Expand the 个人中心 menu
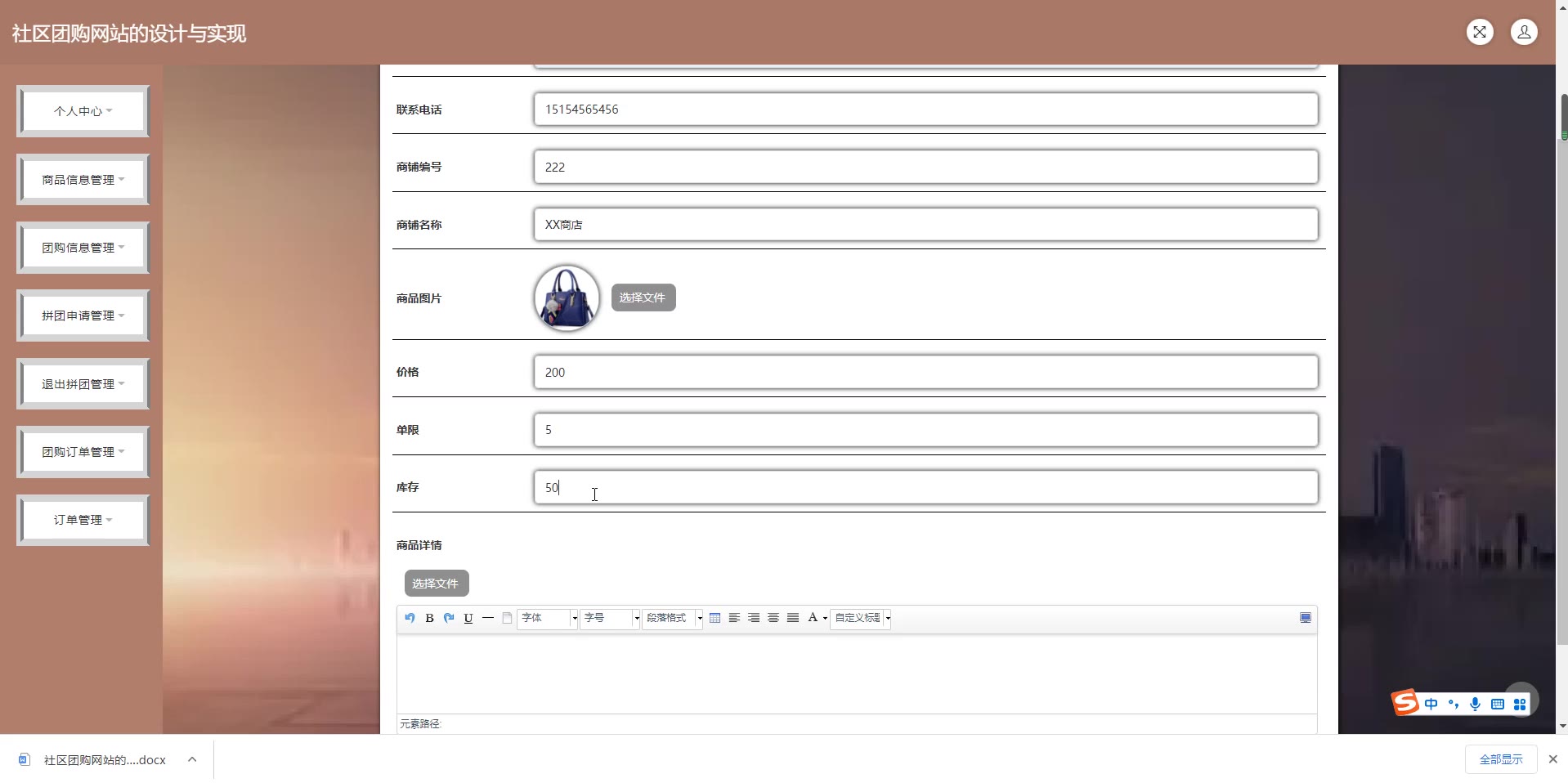The height and width of the screenshot is (783, 1568). pyautogui.click(x=83, y=111)
